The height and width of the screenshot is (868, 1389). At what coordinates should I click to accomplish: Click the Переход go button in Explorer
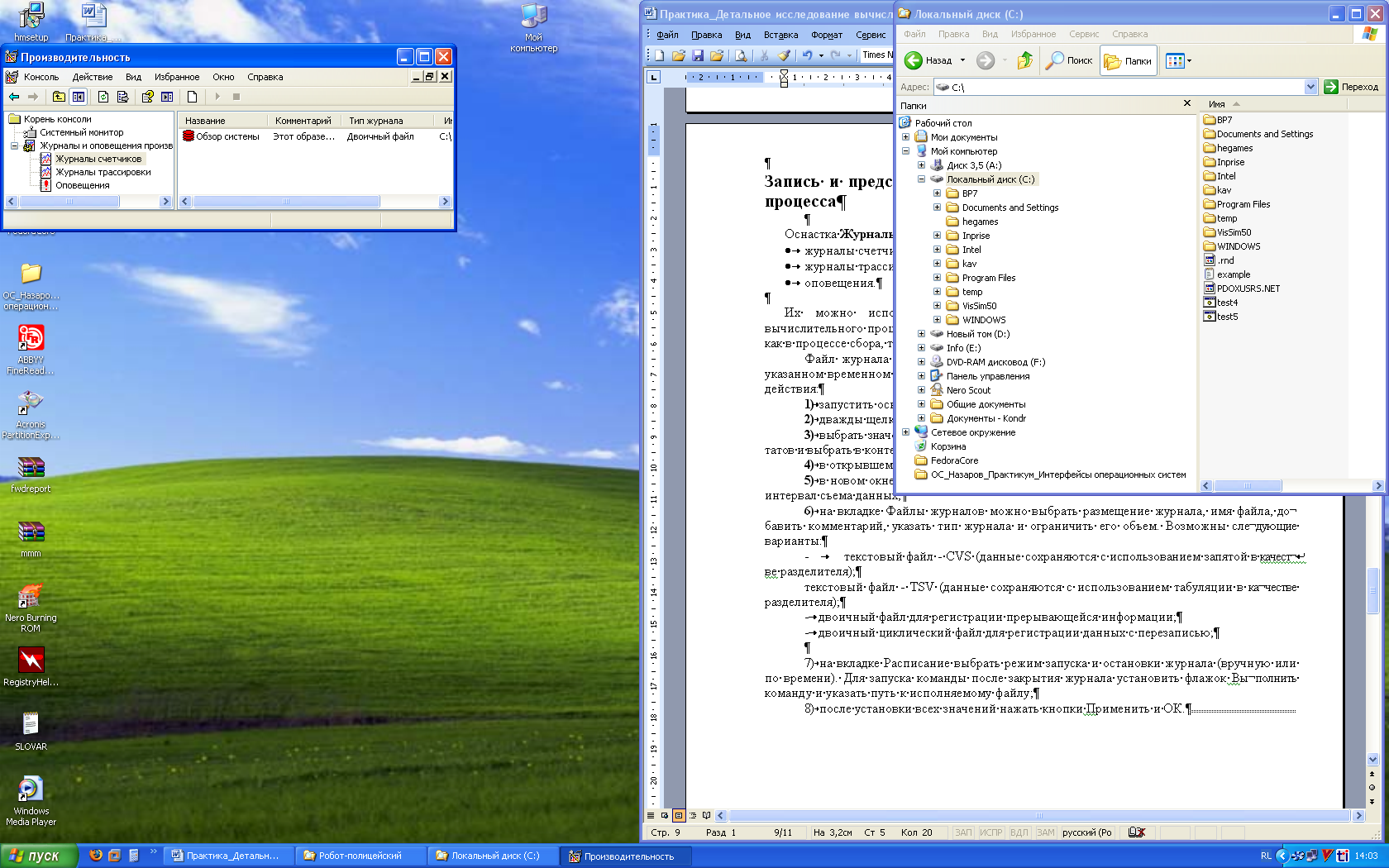(x=1351, y=87)
